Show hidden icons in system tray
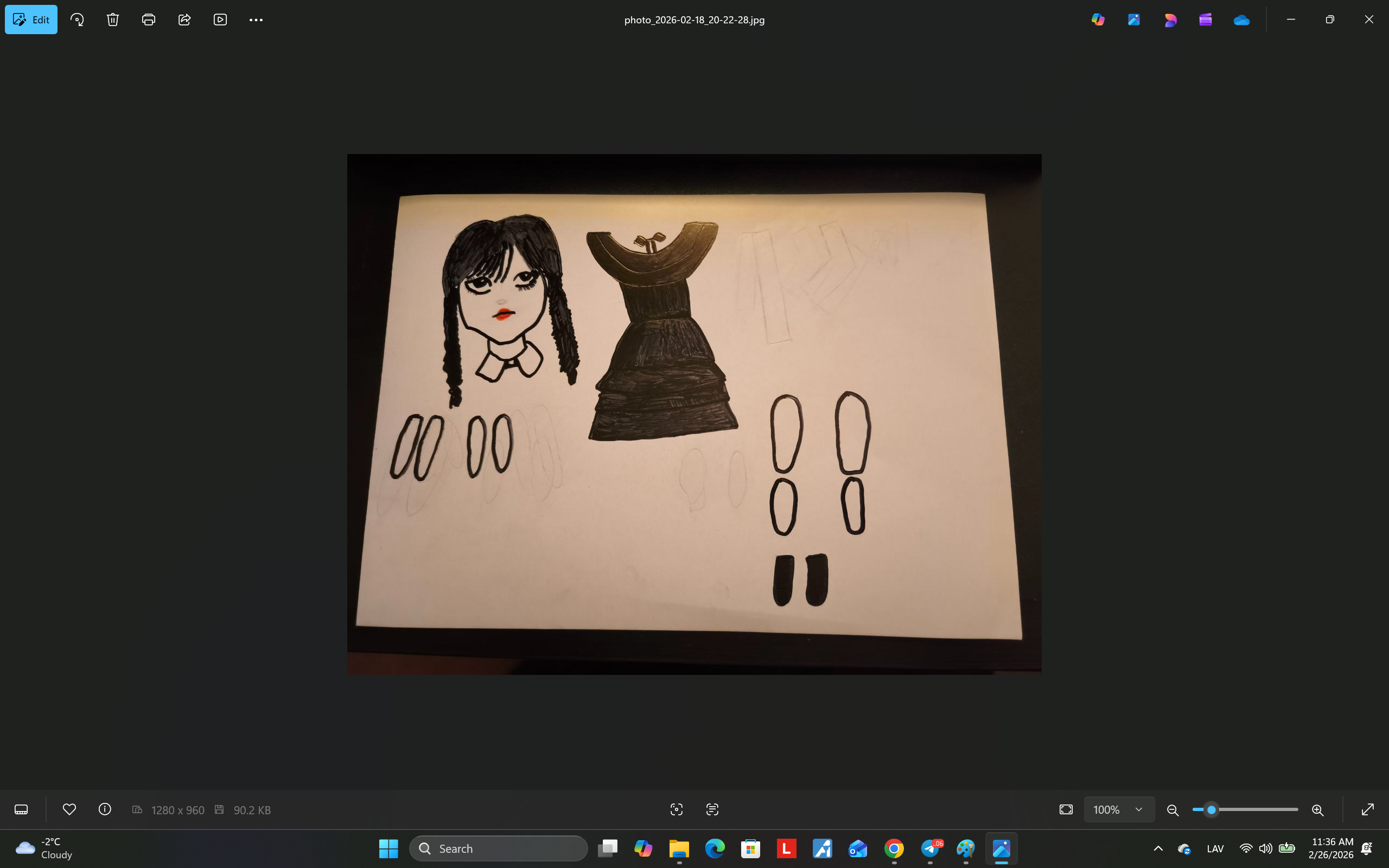Viewport: 1389px width, 868px height. pos(1158,848)
